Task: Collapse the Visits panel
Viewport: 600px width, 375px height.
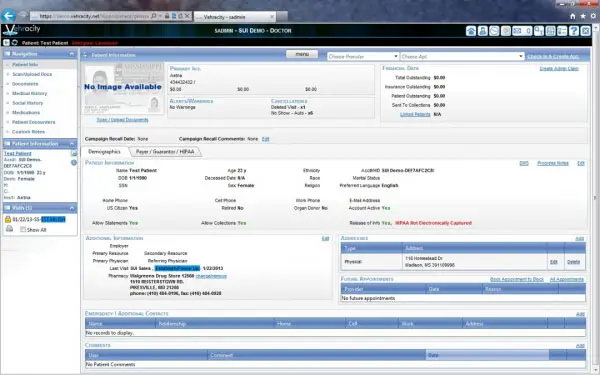Action: [72, 208]
